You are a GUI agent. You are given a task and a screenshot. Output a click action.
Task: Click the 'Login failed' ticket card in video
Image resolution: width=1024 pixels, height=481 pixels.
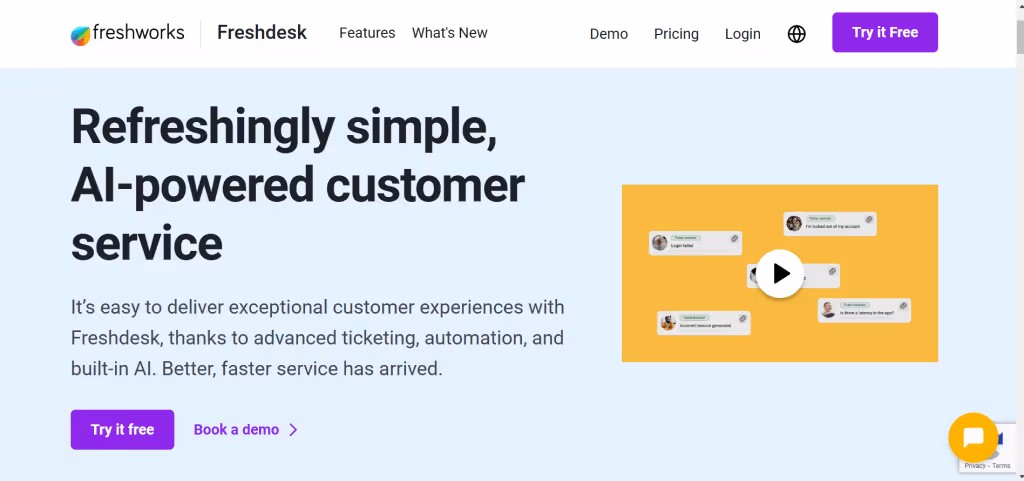pyautogui.click(x=696, y=243)
